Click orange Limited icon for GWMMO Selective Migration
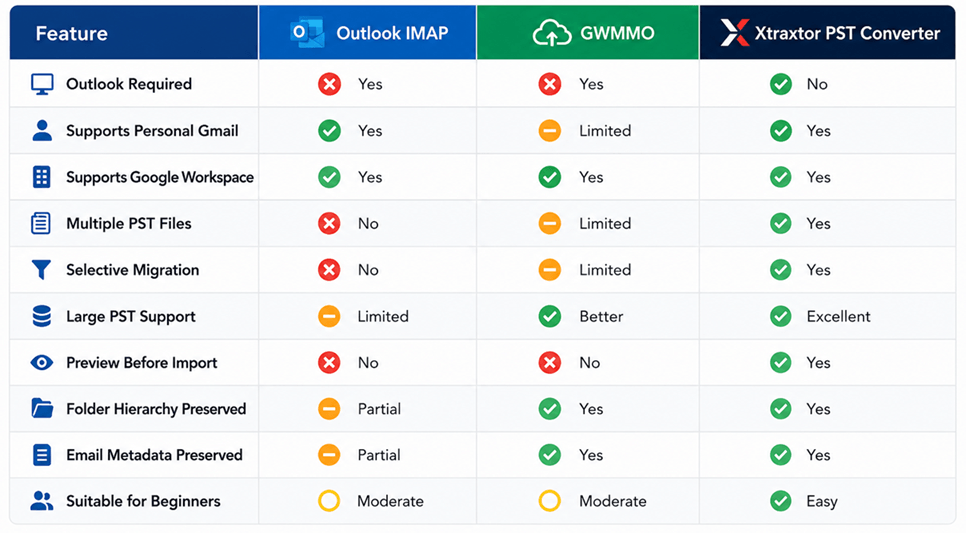 550,270
